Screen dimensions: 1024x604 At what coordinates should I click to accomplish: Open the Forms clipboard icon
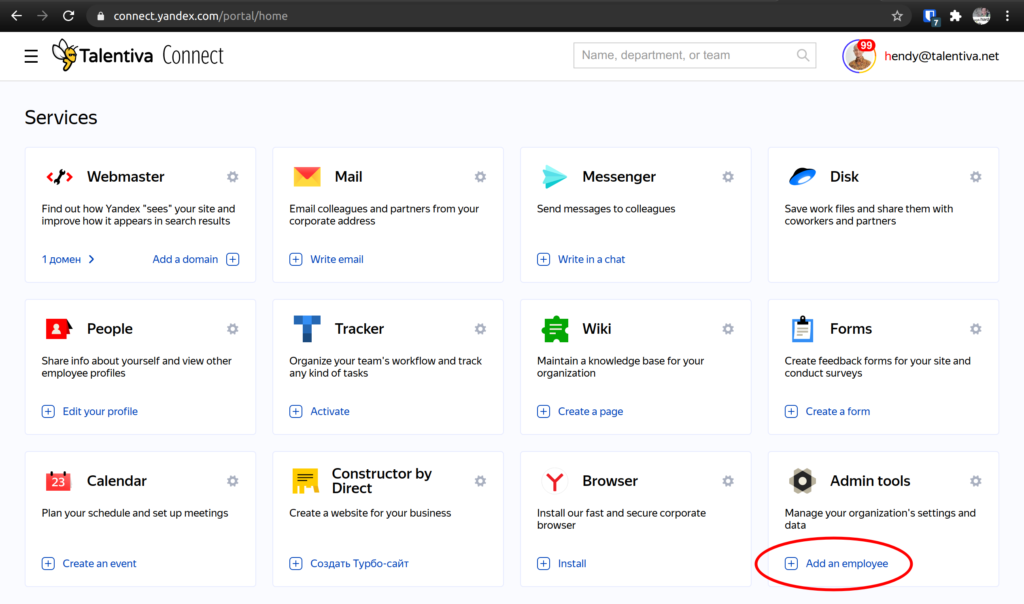[802, 328]
